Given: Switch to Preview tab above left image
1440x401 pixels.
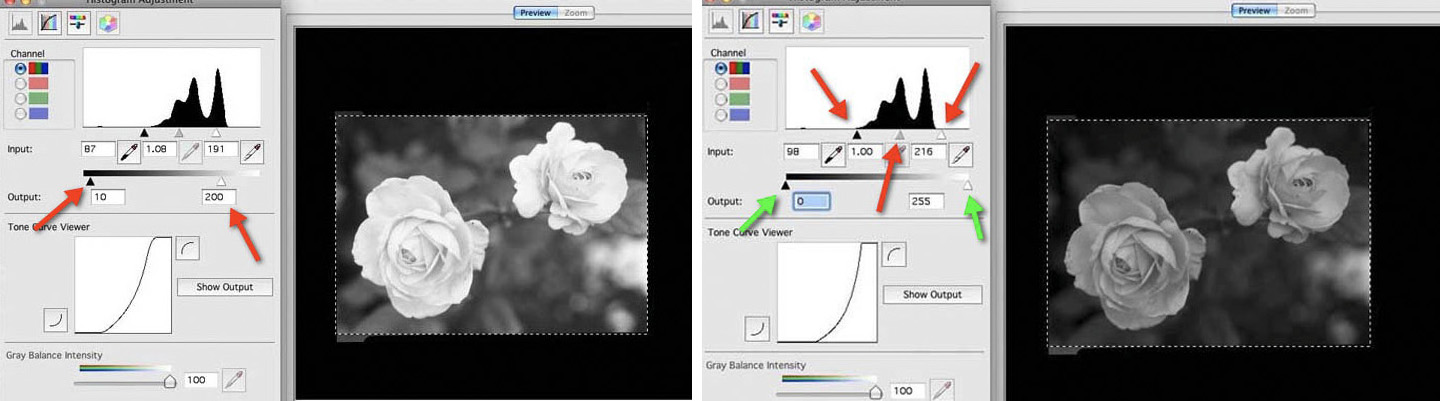Looking at the screenshot, I should (537, 13).
